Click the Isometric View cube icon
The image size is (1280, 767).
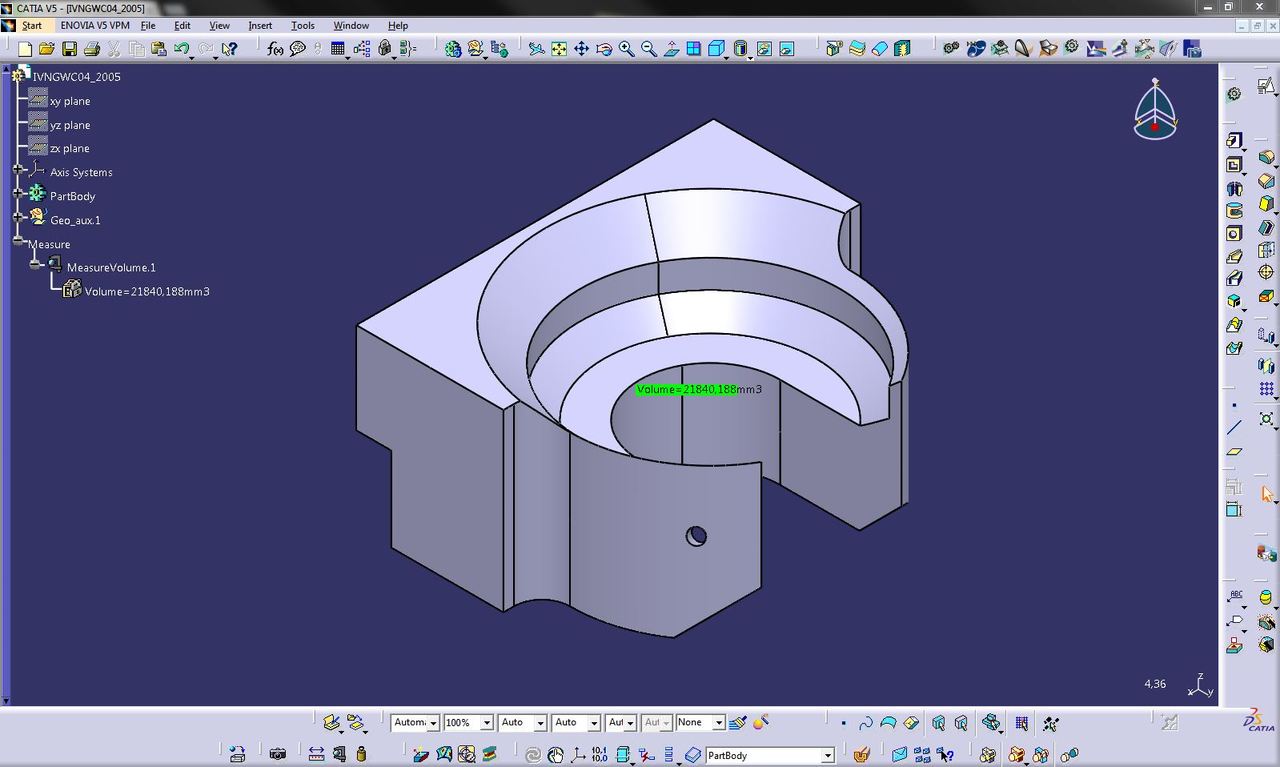(716, 49)
